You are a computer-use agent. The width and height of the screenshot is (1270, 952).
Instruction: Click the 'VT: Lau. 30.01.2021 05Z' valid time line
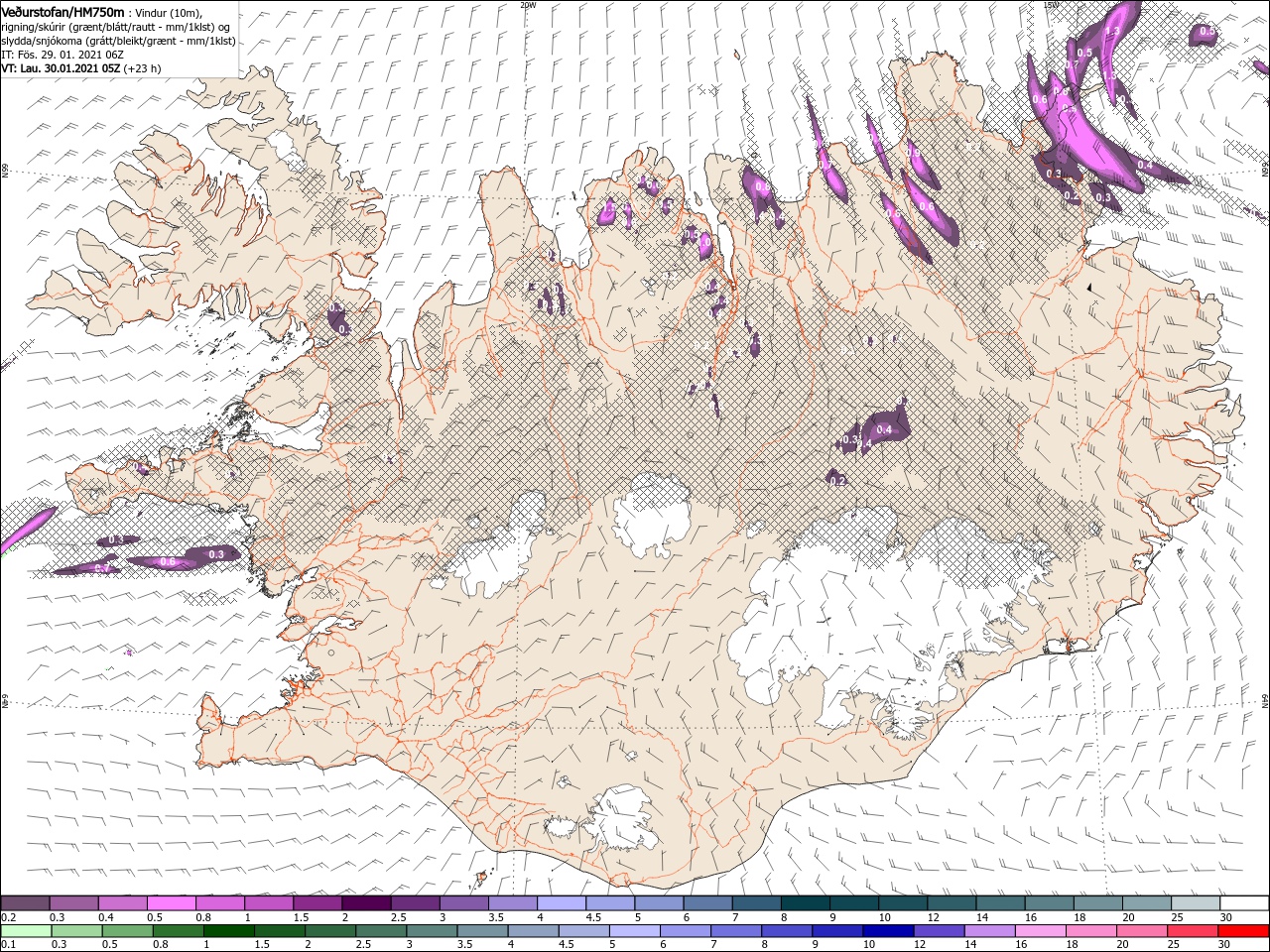(61, 68)
